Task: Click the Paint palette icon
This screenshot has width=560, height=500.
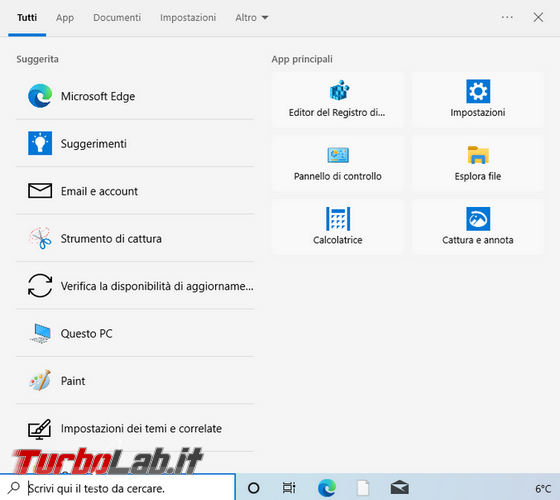Action: pos(40,381)
